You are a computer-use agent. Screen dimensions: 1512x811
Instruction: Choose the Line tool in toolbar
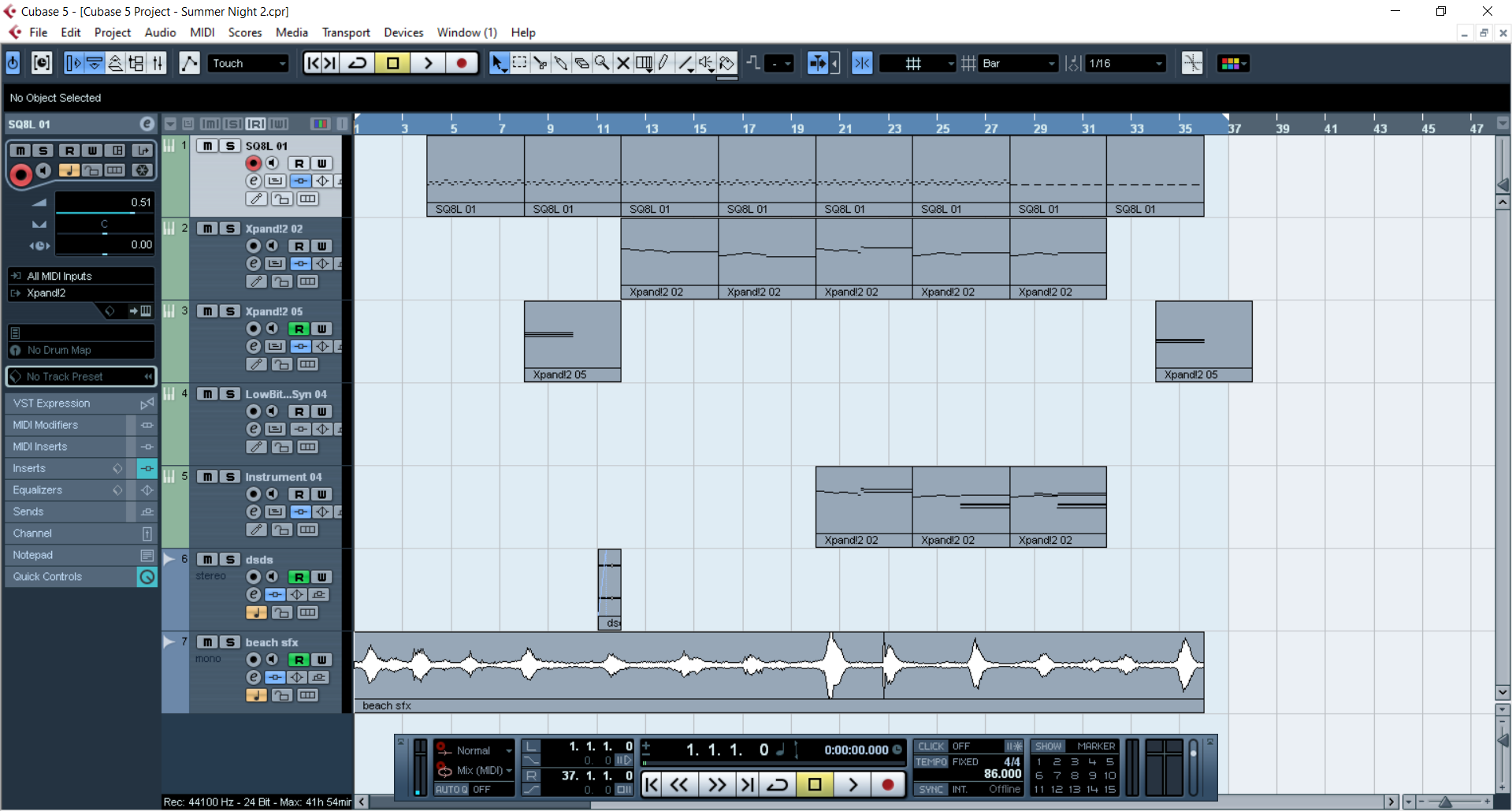(x=685, y=63)
